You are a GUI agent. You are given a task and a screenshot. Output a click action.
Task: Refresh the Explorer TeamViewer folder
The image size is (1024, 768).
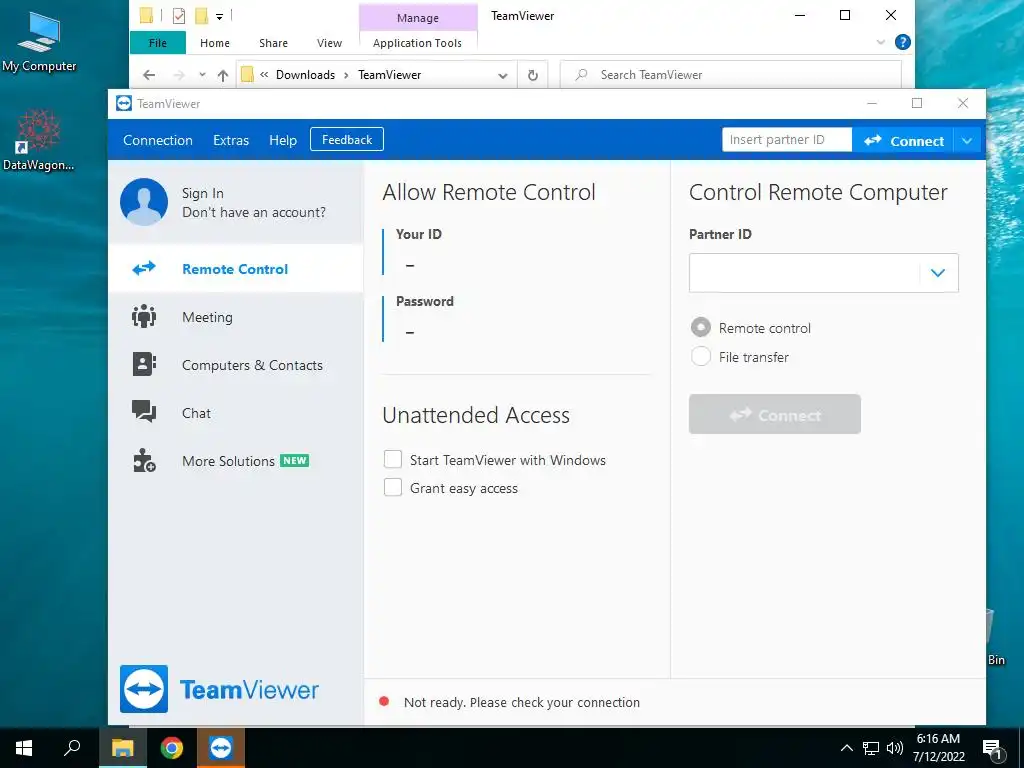pos(533,75)
